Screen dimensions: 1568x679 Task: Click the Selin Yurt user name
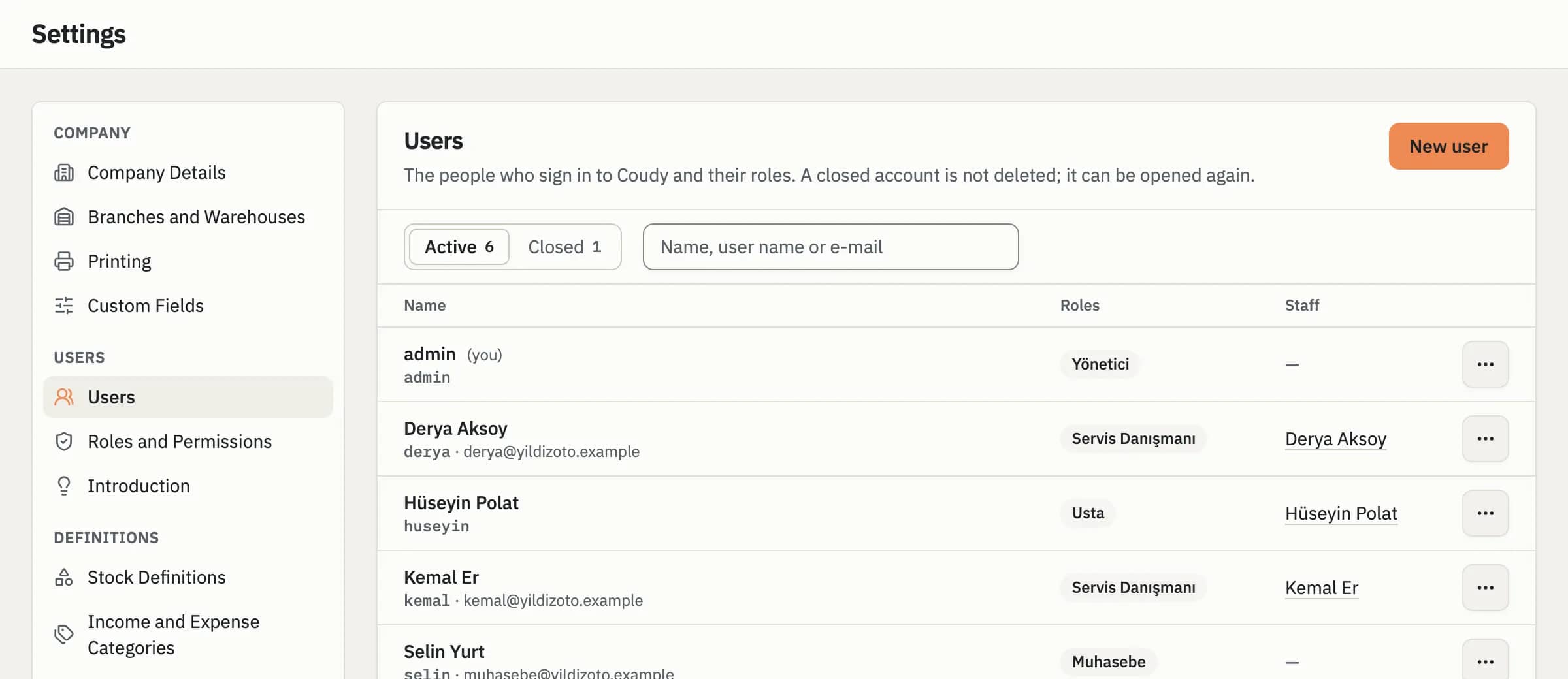click(x=444, y=652)
